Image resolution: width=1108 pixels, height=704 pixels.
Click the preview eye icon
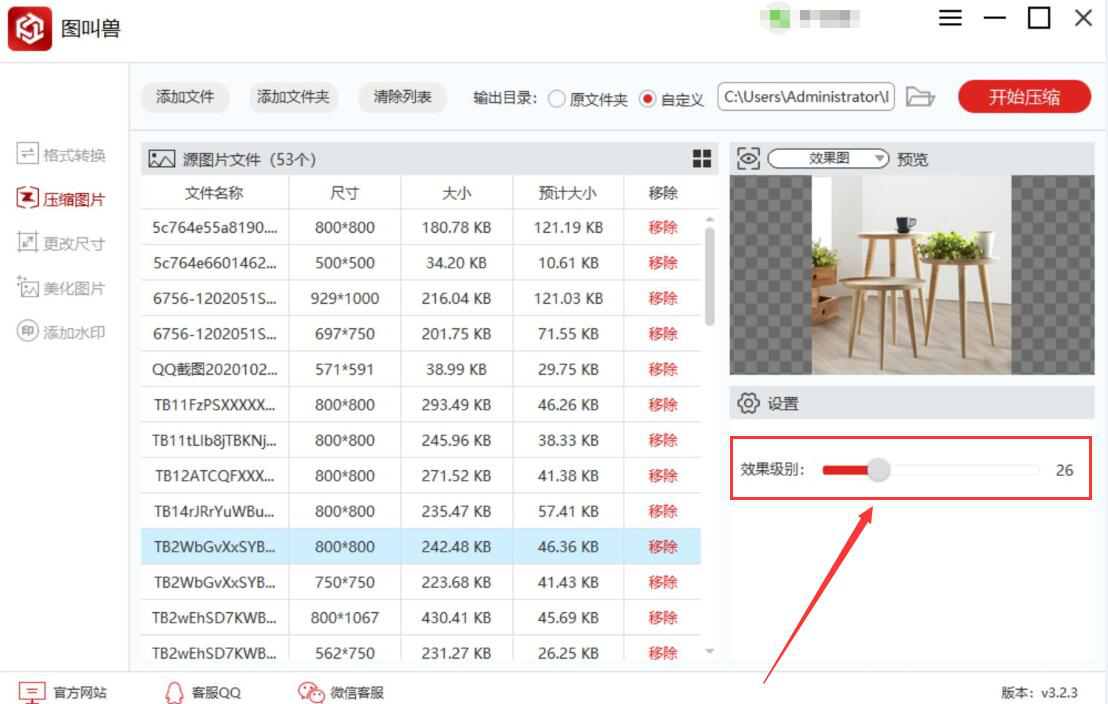[x=748, y=158]
